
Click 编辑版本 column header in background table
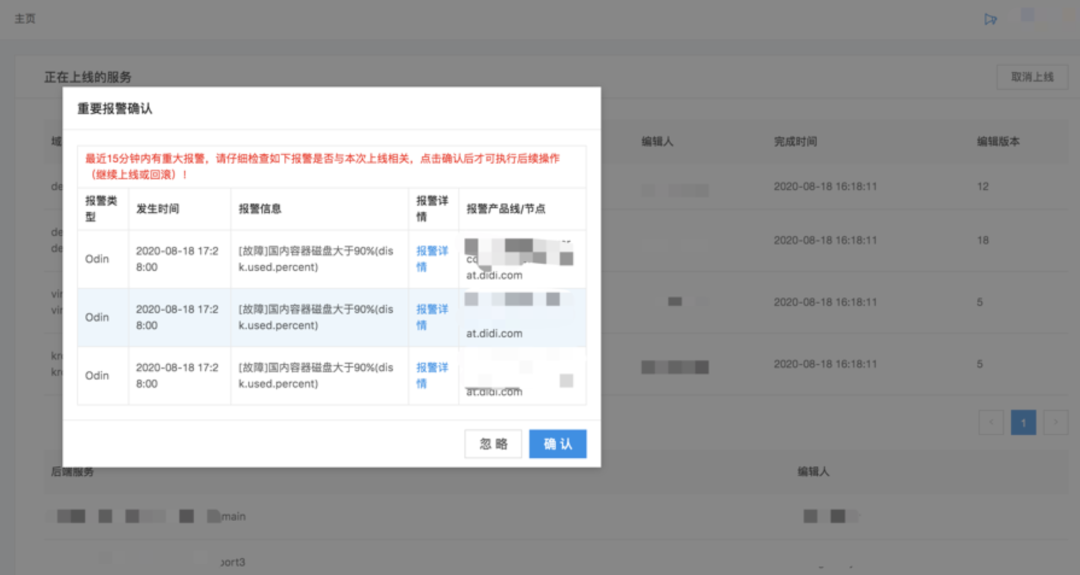pos(998,141)
